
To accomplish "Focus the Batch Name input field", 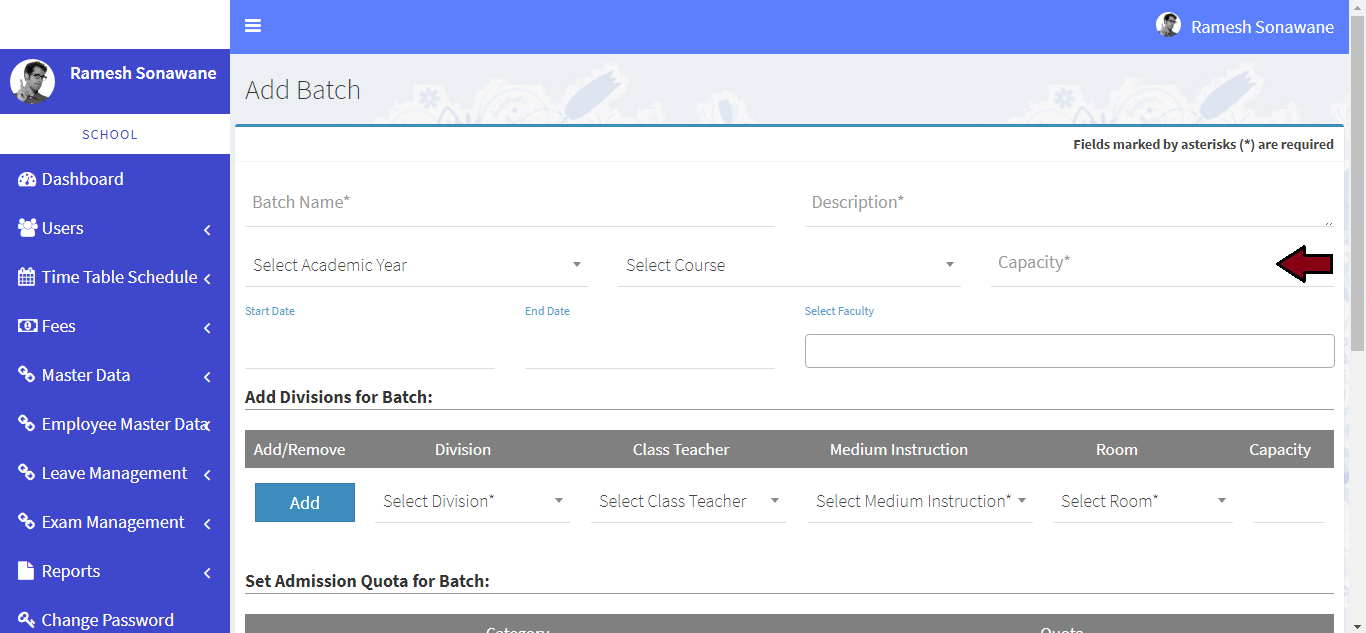I will click(509, 203).
